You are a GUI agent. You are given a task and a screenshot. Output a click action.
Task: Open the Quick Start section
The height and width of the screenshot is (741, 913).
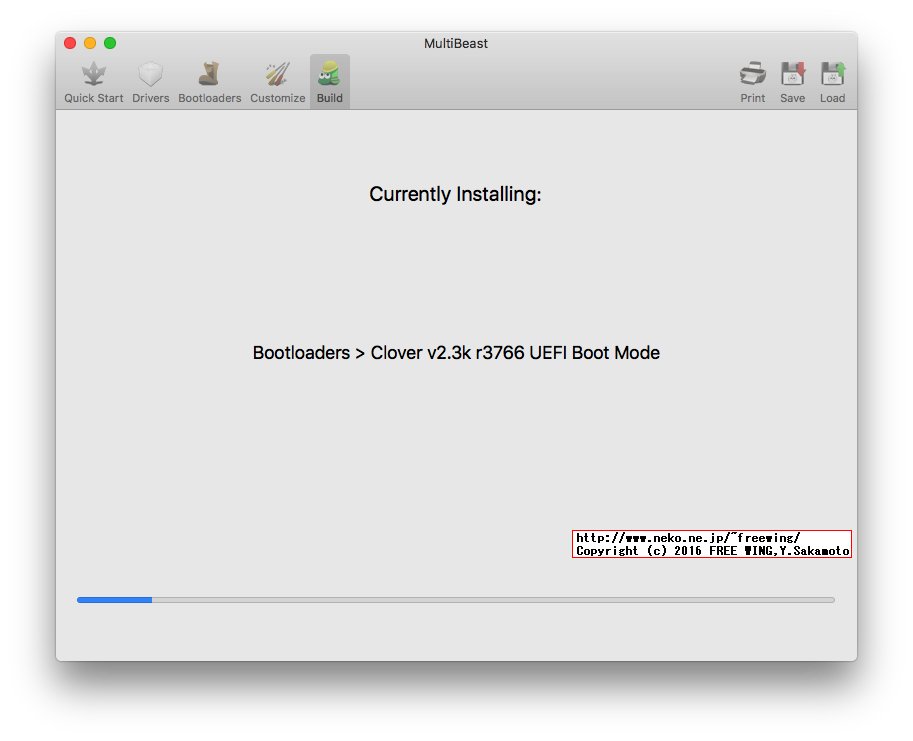pyautogui.click(x=93, y=82)
